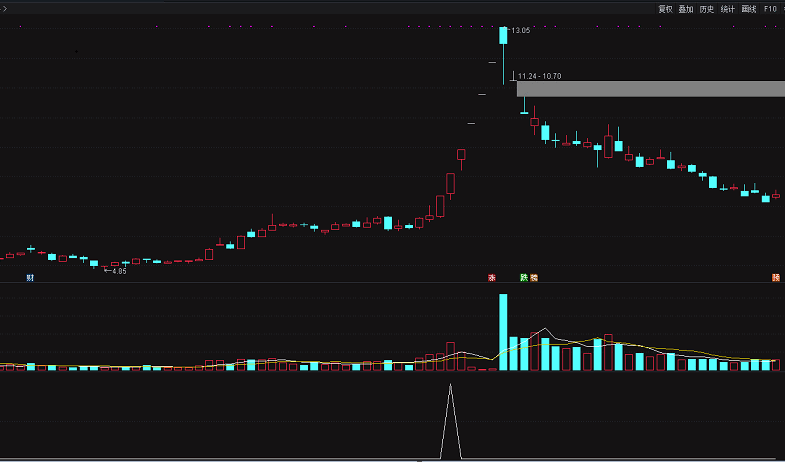This screenshot has height=462, width=785.
Task: Select the tallest cyan volume bar
Action: [x=503, y=332]
